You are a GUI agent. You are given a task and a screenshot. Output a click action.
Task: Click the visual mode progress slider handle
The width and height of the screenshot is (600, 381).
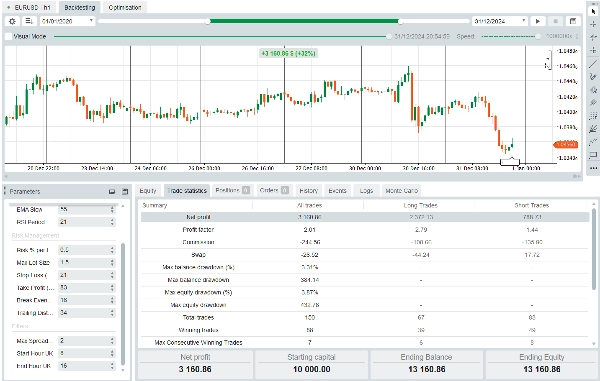(x=389, y=36)
